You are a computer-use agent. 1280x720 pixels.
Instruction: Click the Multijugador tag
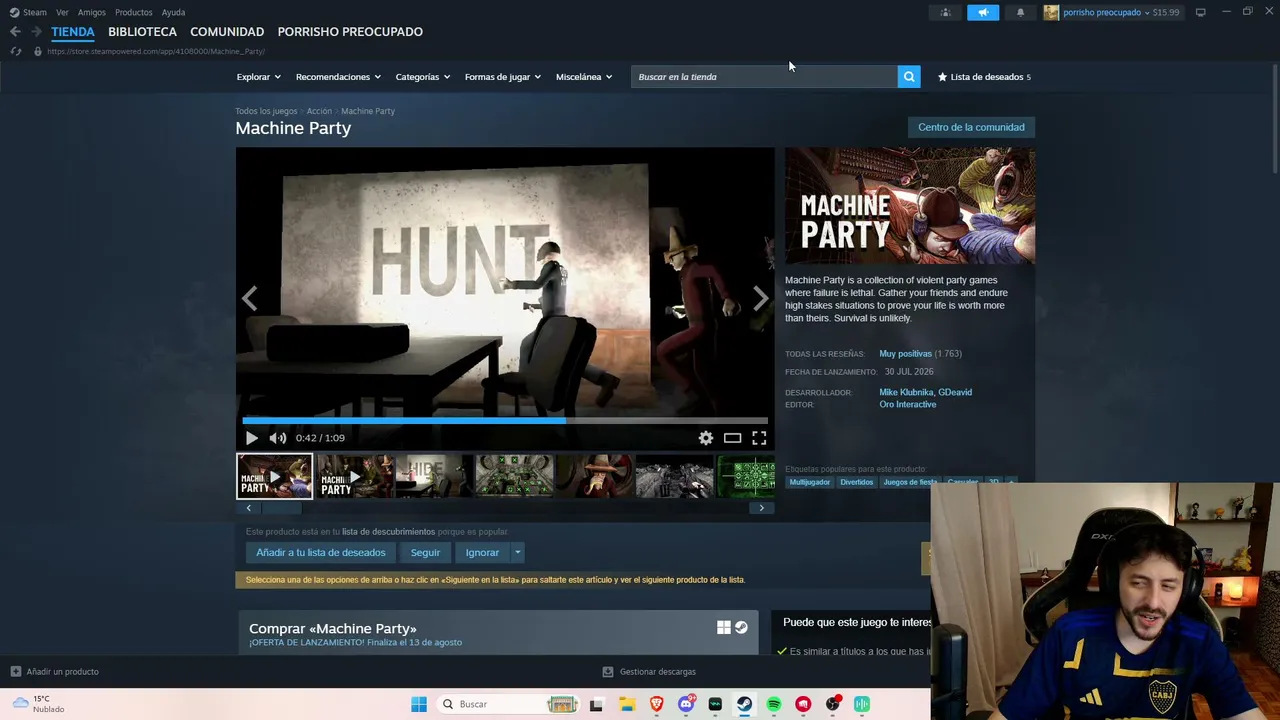(810, 482)
